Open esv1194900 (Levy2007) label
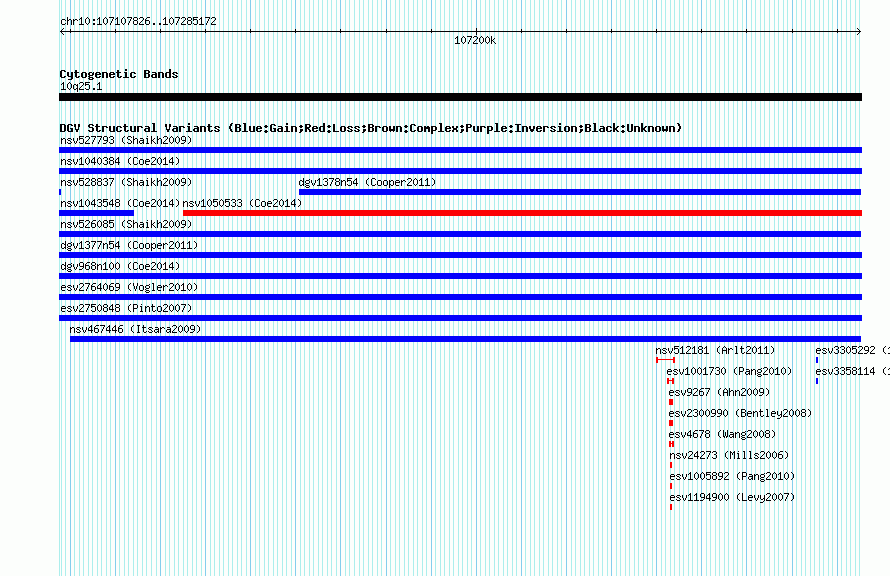 click(732, 497)
